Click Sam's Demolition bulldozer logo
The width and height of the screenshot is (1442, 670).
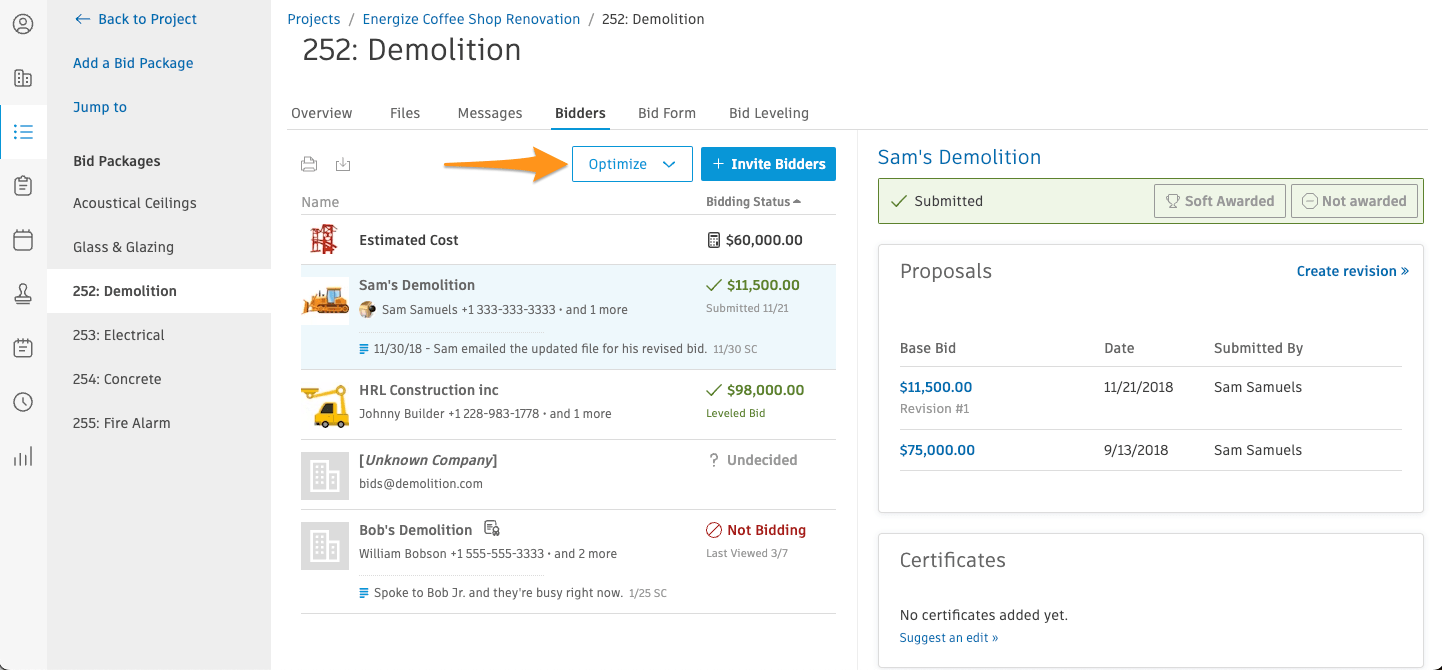click(x=325, y=299)
